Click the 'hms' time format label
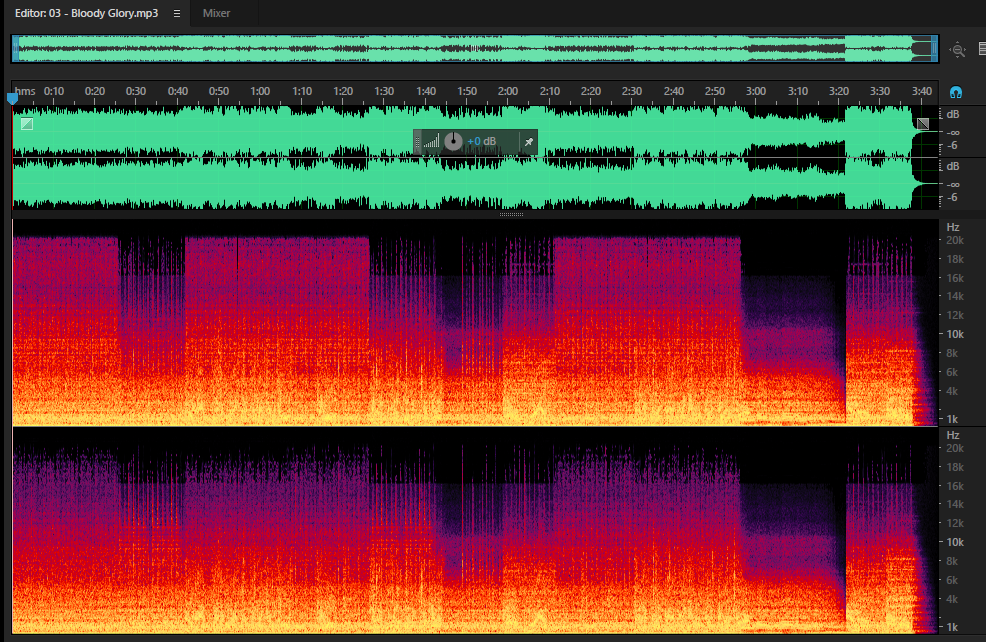This screenshot has height=642, width=986. pyautogui.click(x=25, y=91)
